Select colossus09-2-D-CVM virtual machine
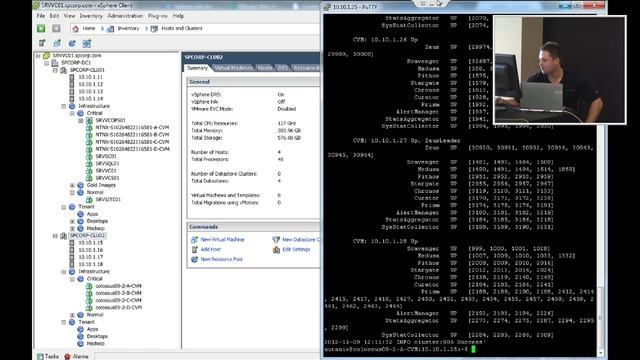The width and height of the screenshot is (640, 360). tap(118, 308)
